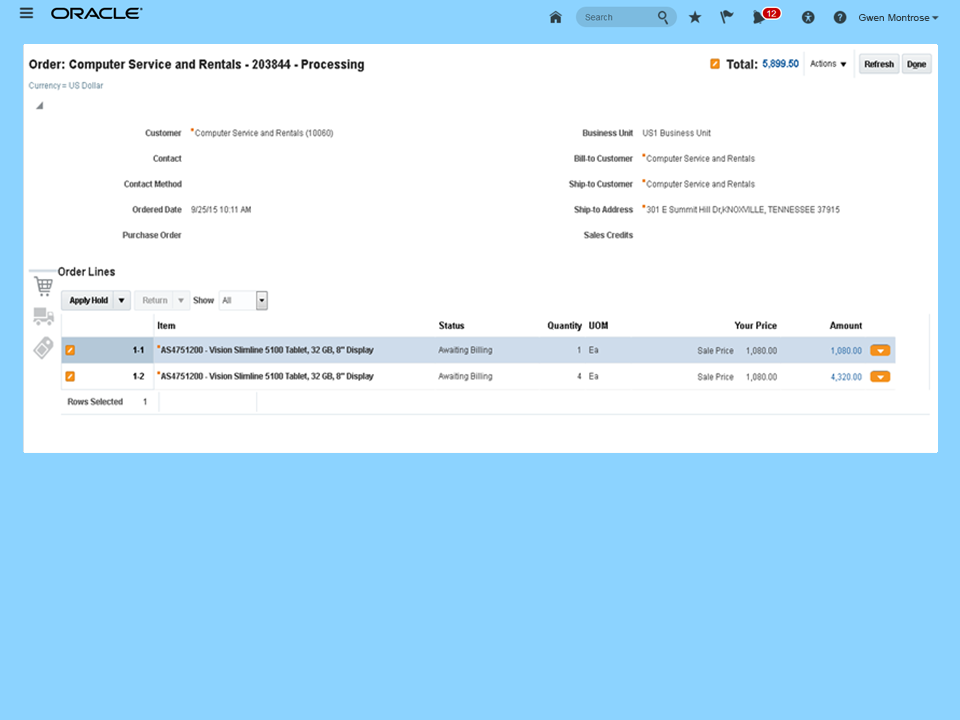Click the UOM column header

[x=598, y=326]
